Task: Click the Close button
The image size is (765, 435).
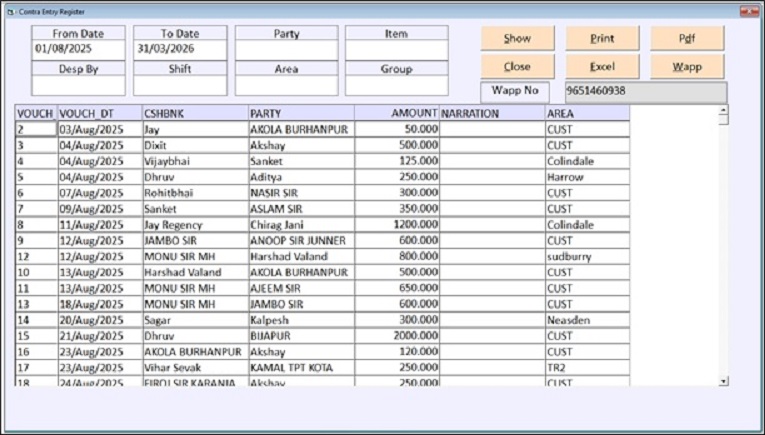Action: click(517, 66)
